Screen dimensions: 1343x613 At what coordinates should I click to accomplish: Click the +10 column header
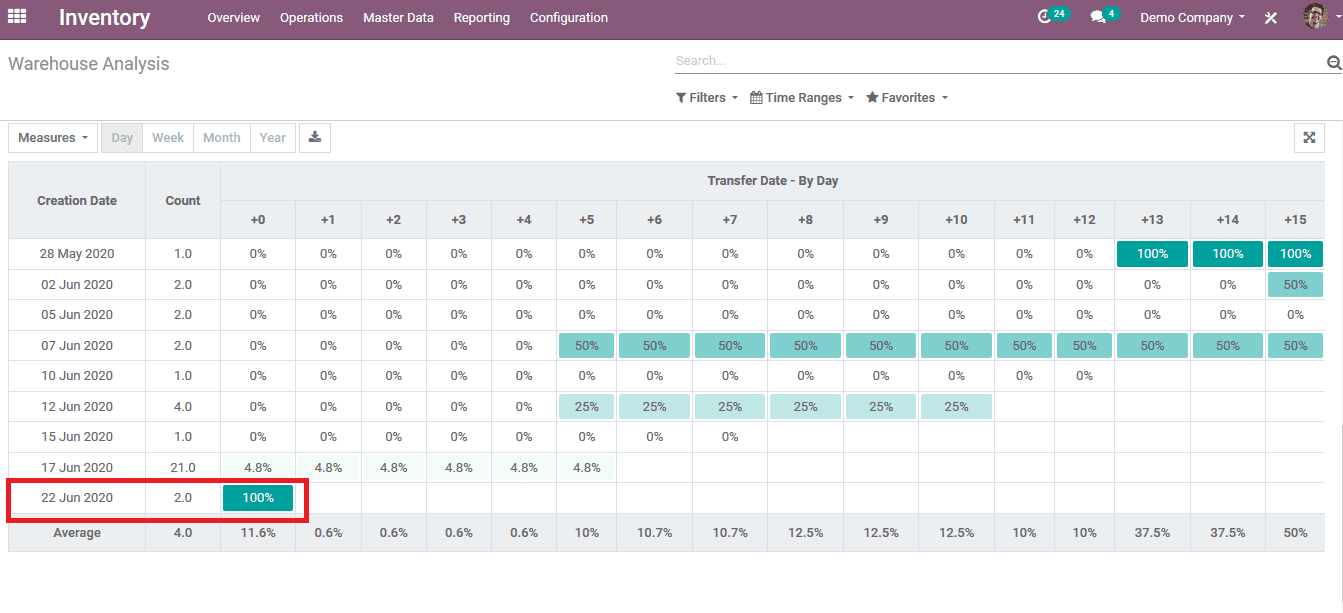pos(956,220)
